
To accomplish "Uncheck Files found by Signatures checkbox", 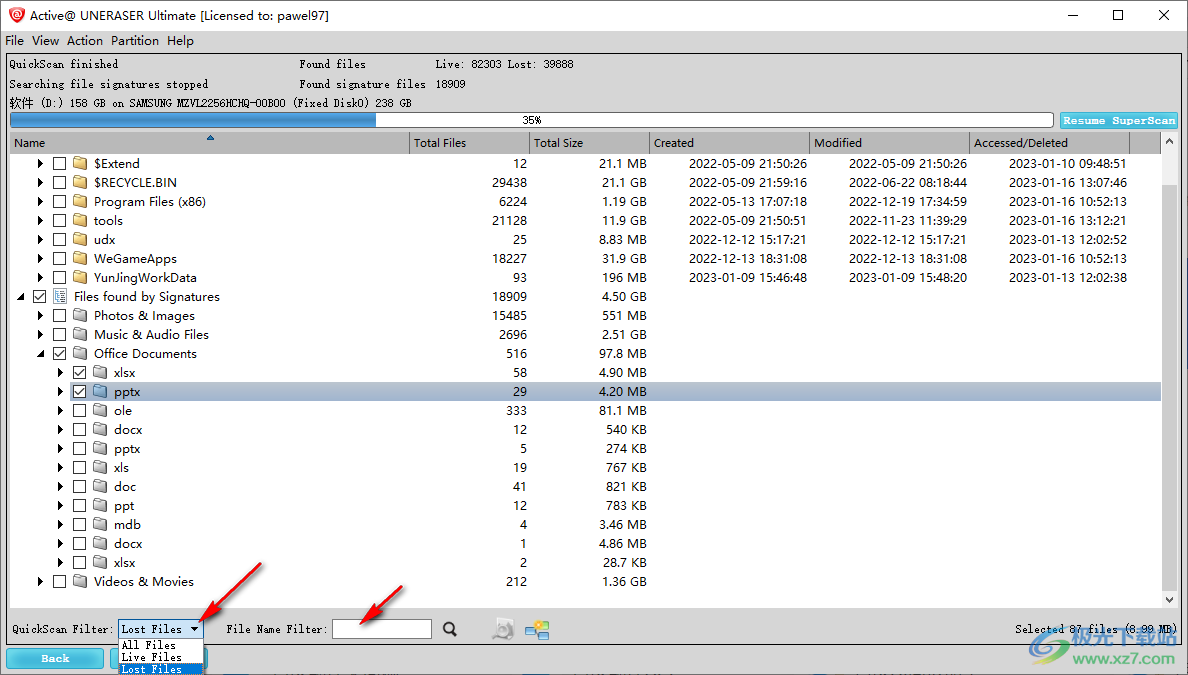I will coord(39,296).
